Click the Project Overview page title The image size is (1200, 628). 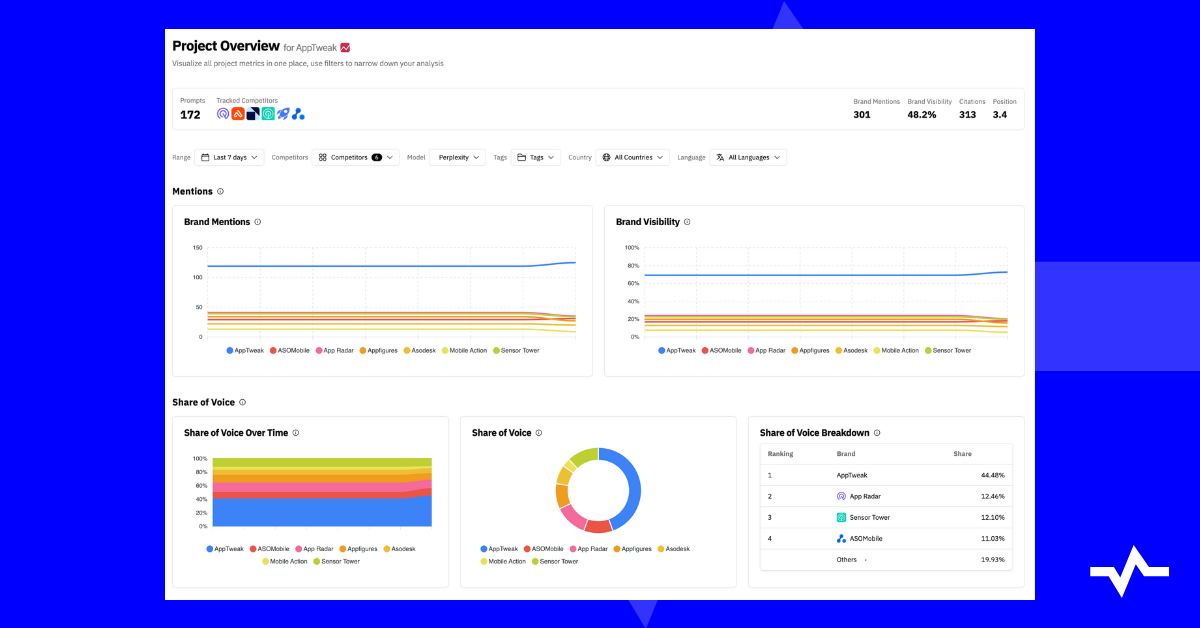pos(225,46)
